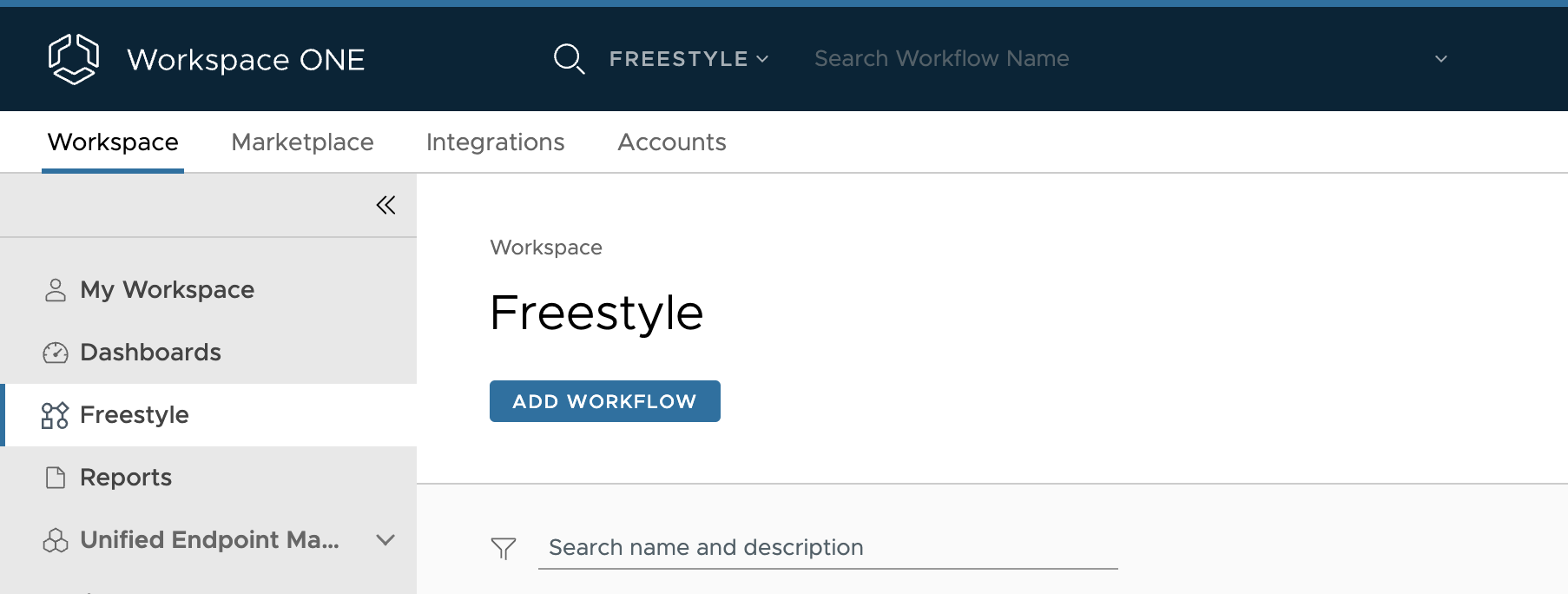This screenshot has width=1568, height=594.
Task: Open the Dashboards sidebar link
Action: click(150, 353)
